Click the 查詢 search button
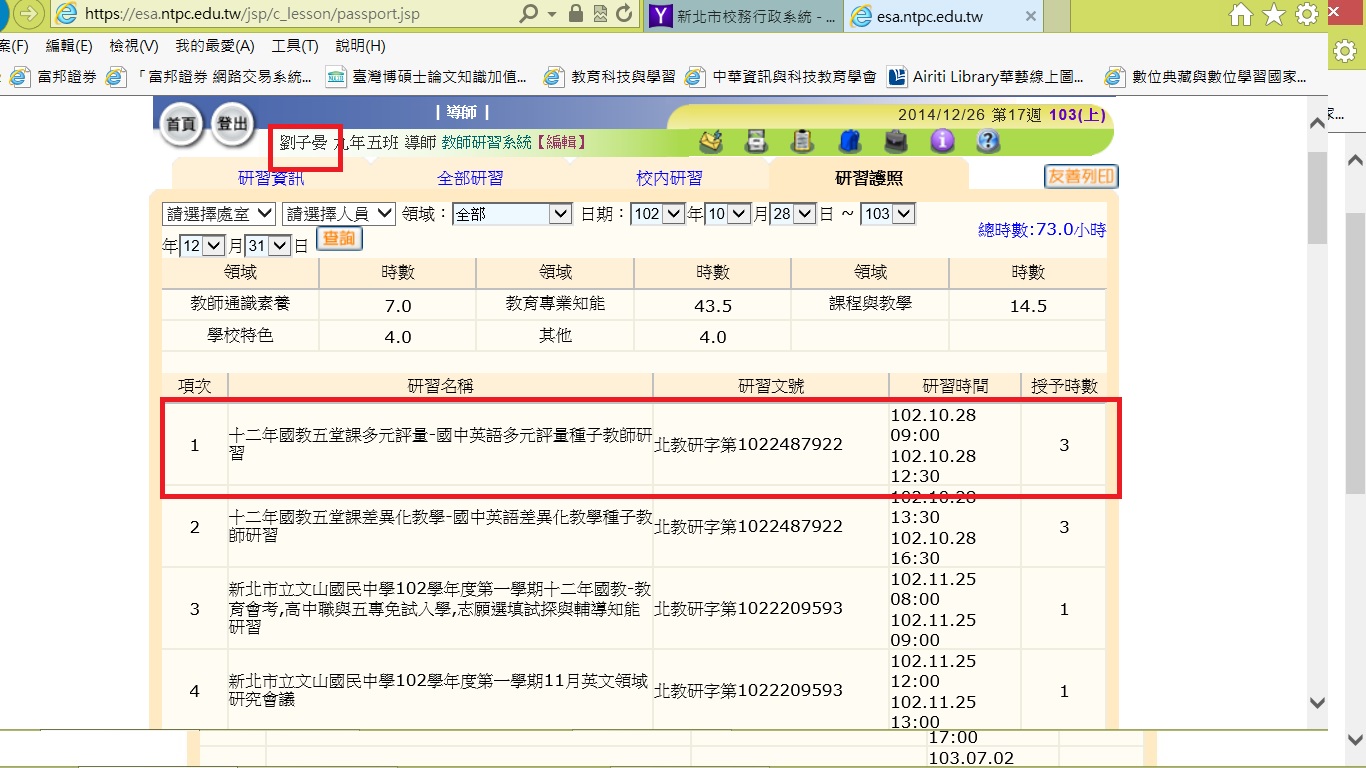Image resolution: width=1366 pixels, height=768 pixels. 339,240
